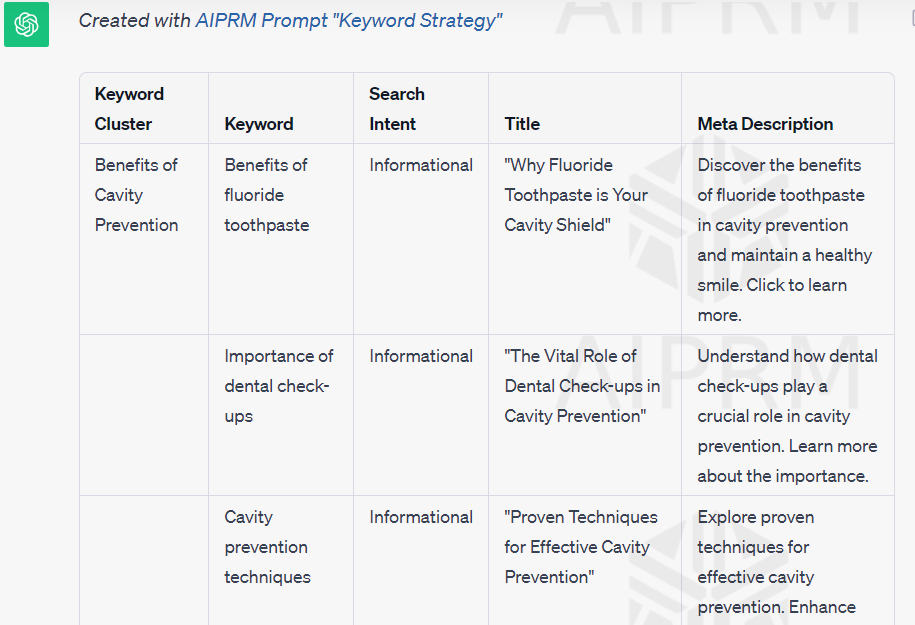Screen dimensions: 915x625
Task: Select the "Explore proven techniques" description cell
Action: 776,562
